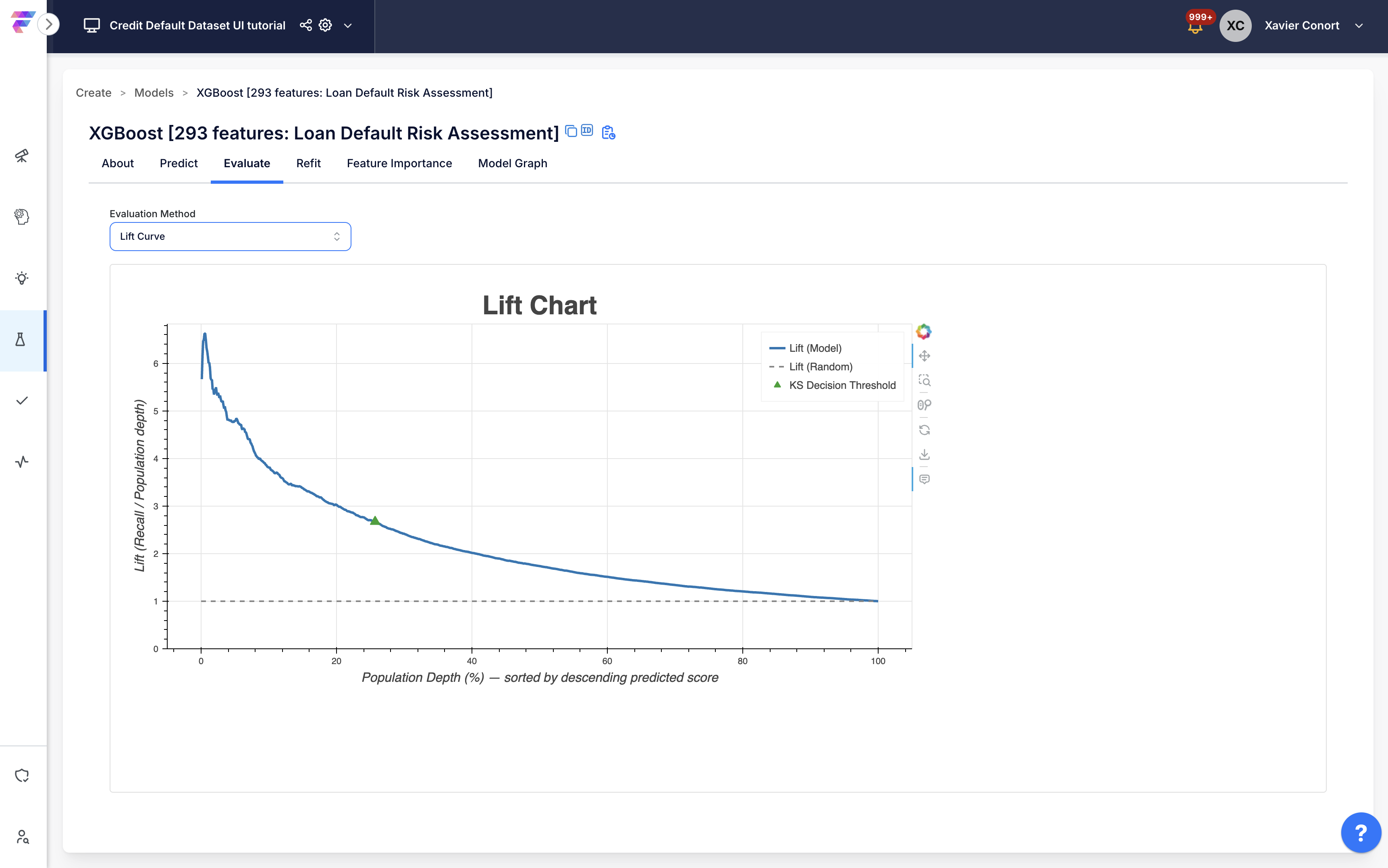Open the Evaluation Method dropdown
This screenshot has height=868, width=1388.
click(x=230, y=237)
